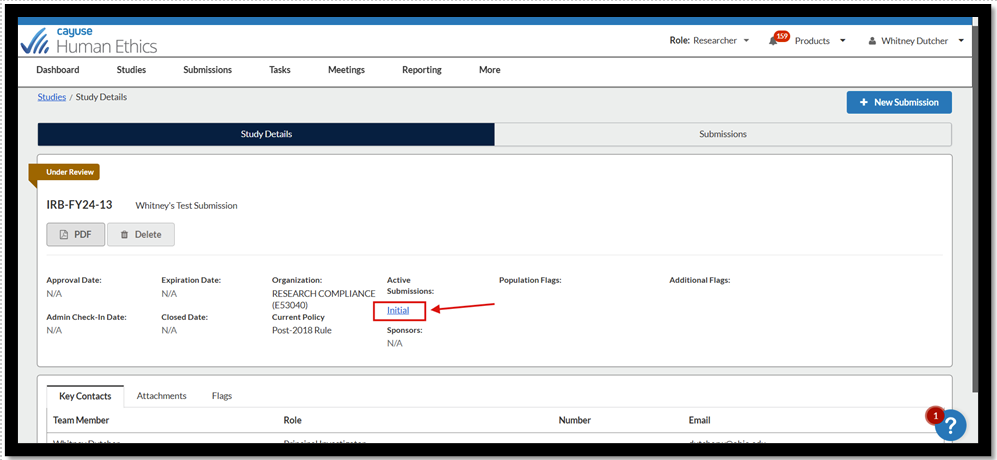997x460 pixels.
Task: Open the More menu item
Action: pos(490,70)
